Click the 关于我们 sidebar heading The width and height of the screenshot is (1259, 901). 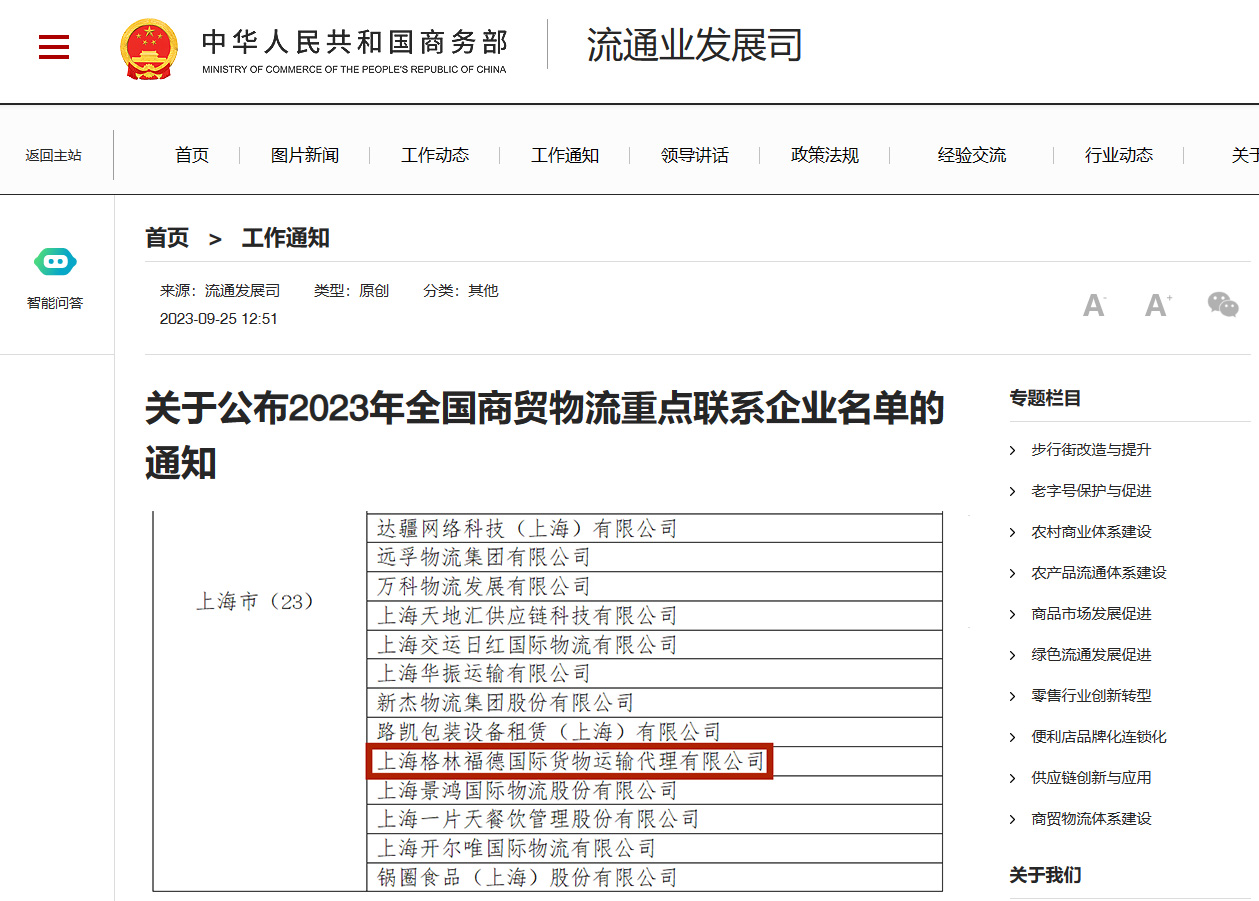1045,875
